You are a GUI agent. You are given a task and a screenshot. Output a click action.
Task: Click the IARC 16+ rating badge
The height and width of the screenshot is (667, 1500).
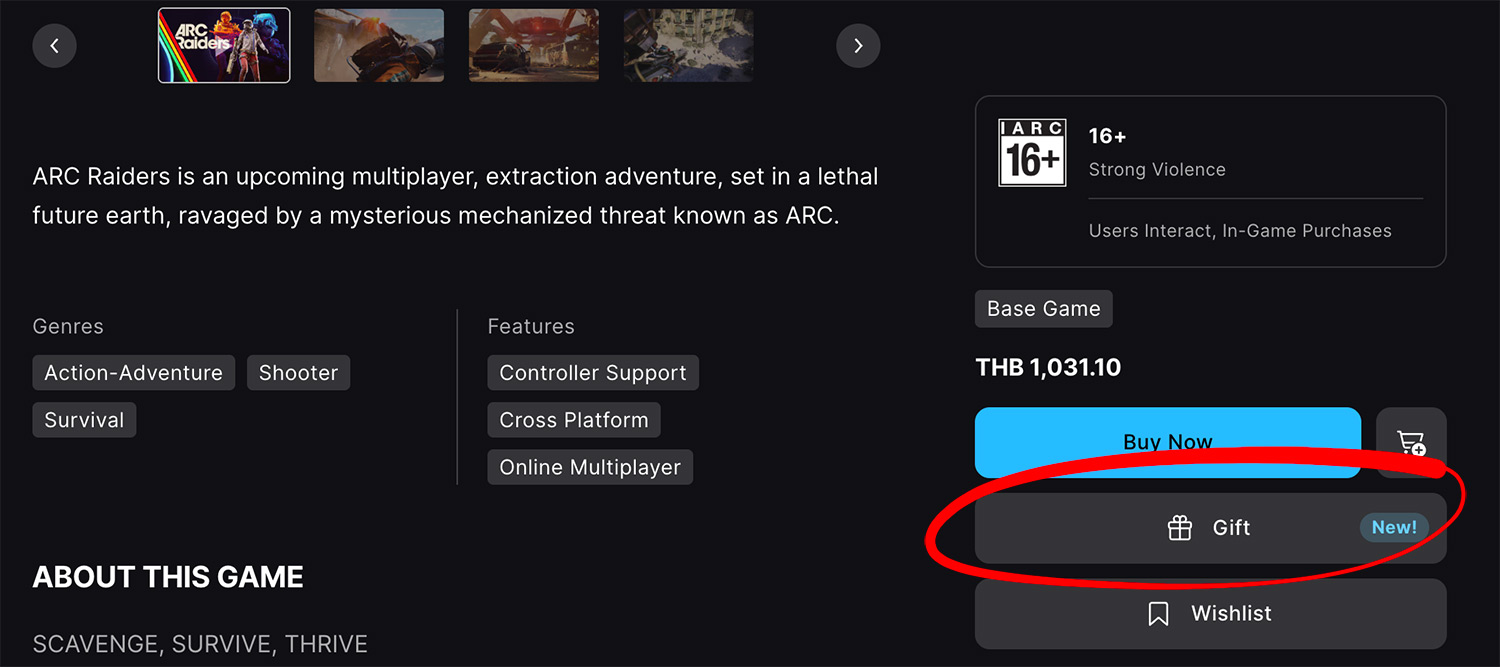1032,153
